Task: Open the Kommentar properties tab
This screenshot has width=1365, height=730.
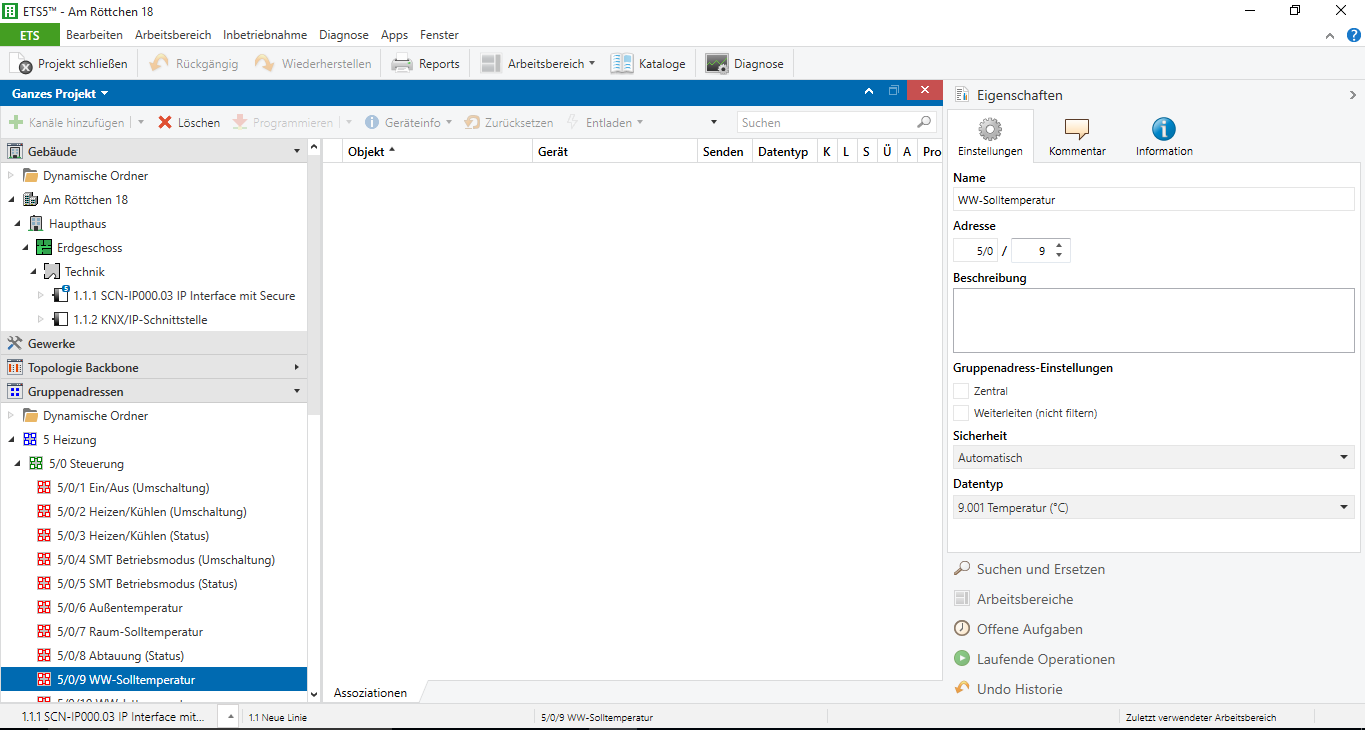Action: 1077,137
